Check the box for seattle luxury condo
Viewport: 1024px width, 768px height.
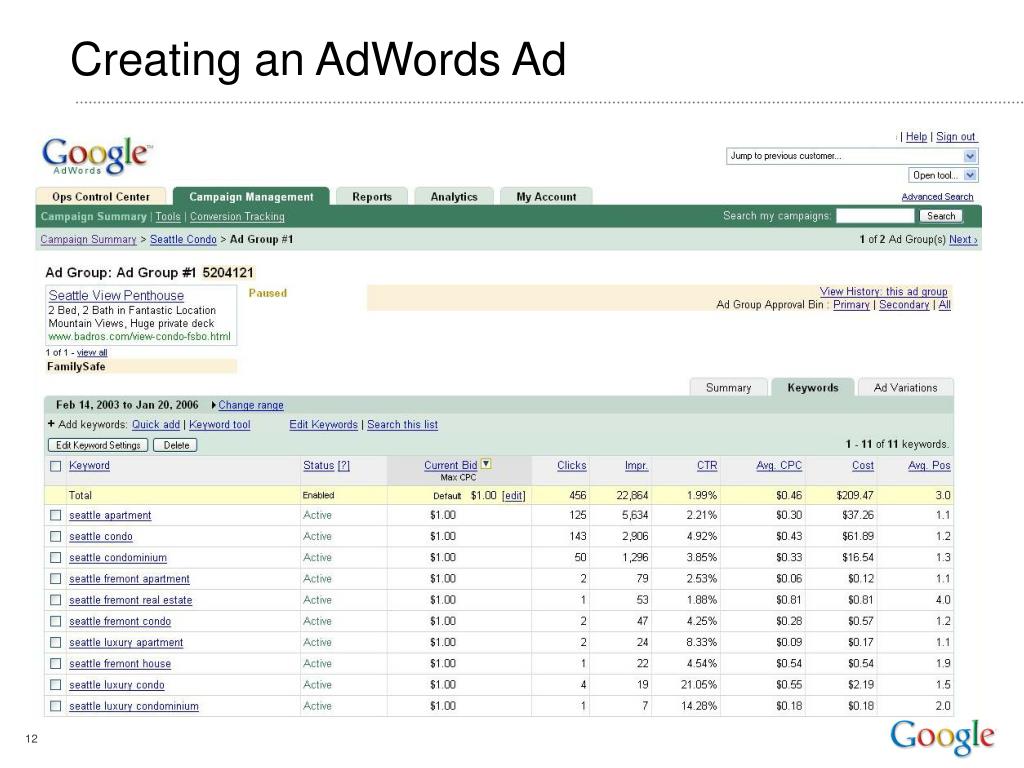pyautogui.click(x=56, y=685)
